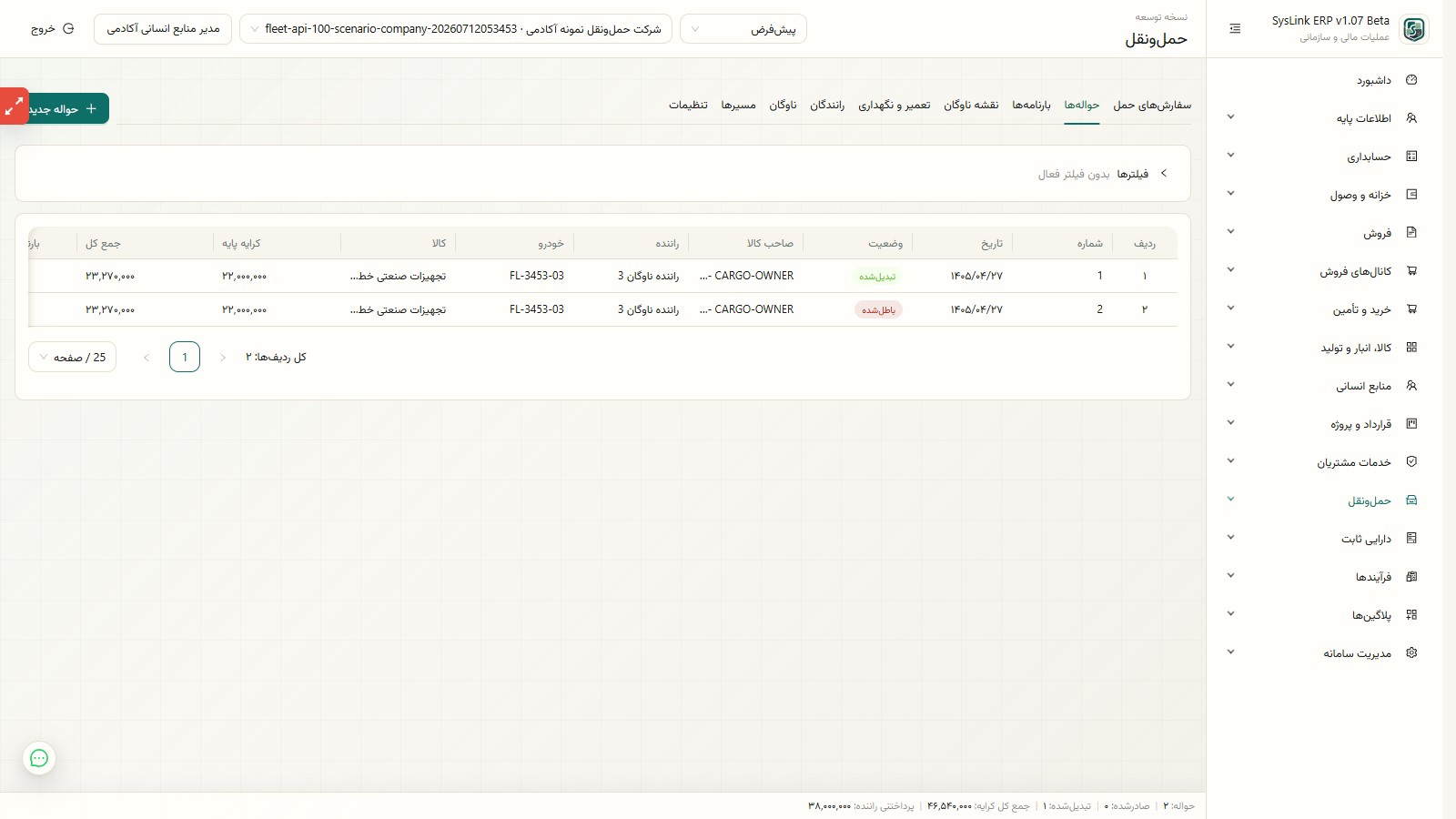This screenshot has height=819, width=1456.
Task: Switch to the رانندگان tab
Action: pyautogui.click(x=827, y=106)
